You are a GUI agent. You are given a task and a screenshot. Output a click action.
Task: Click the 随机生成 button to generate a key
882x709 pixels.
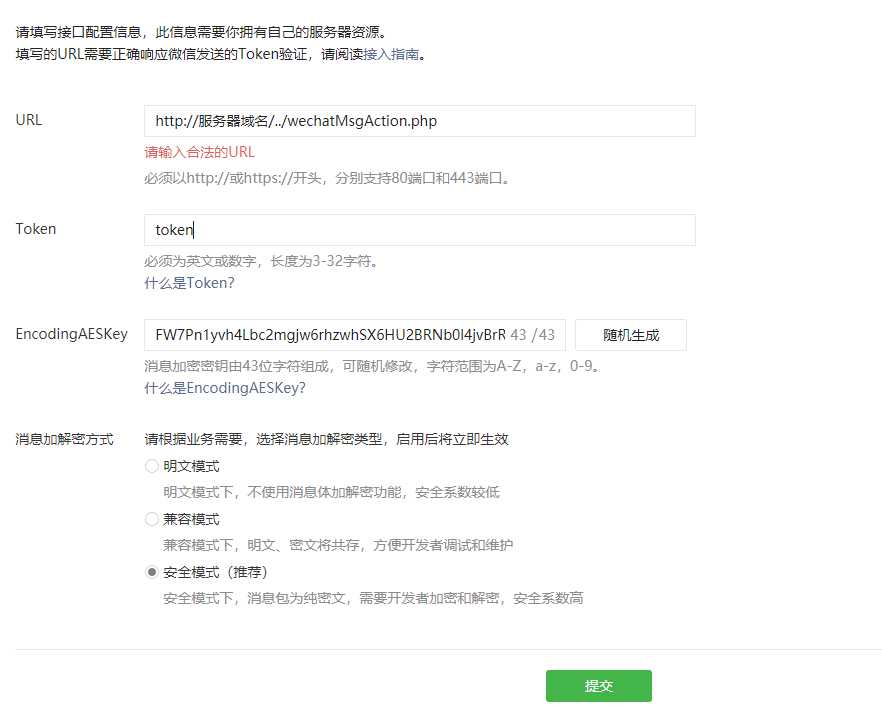tap(630, 335)
